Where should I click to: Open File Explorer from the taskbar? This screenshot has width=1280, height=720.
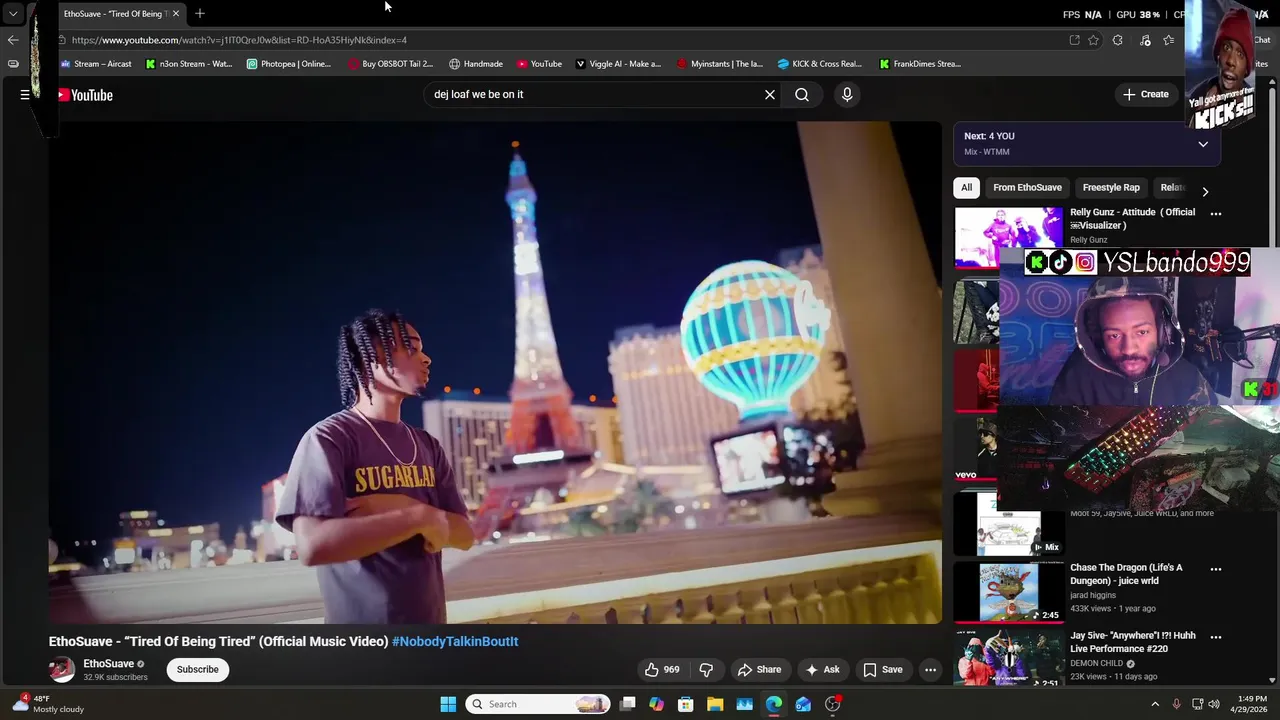click(x=715, y=704)
